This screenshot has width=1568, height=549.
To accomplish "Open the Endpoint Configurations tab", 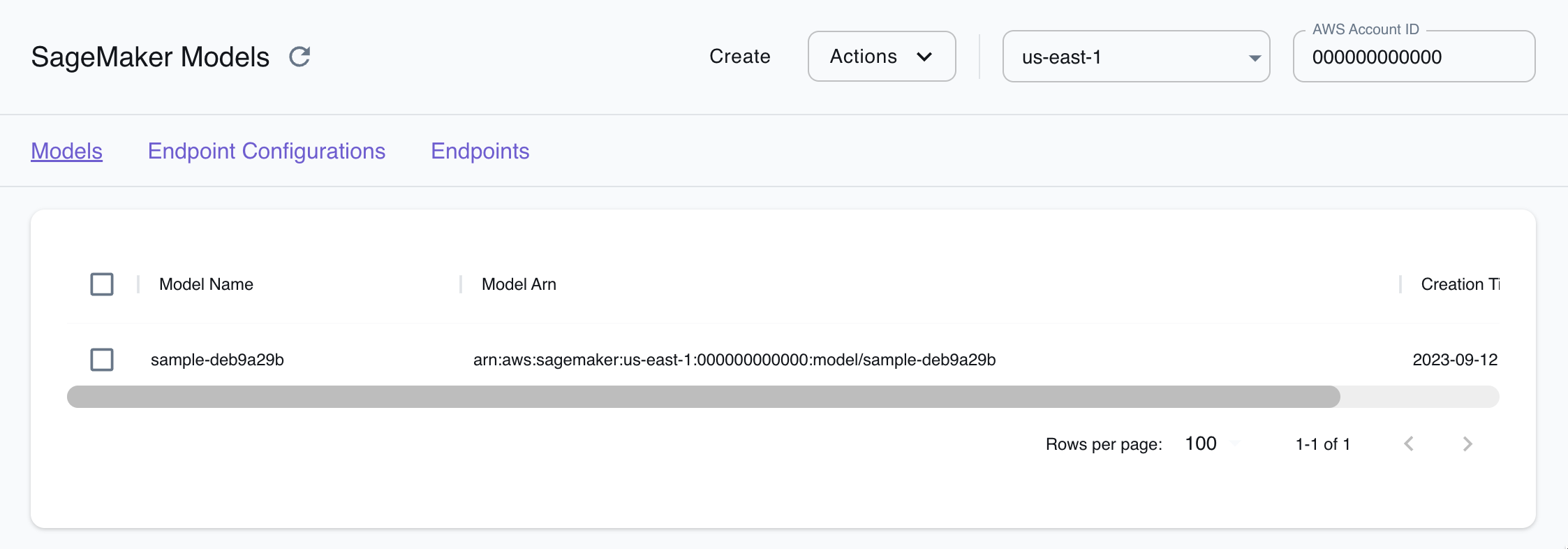I will pyautogui.click(x=267, y=151).
